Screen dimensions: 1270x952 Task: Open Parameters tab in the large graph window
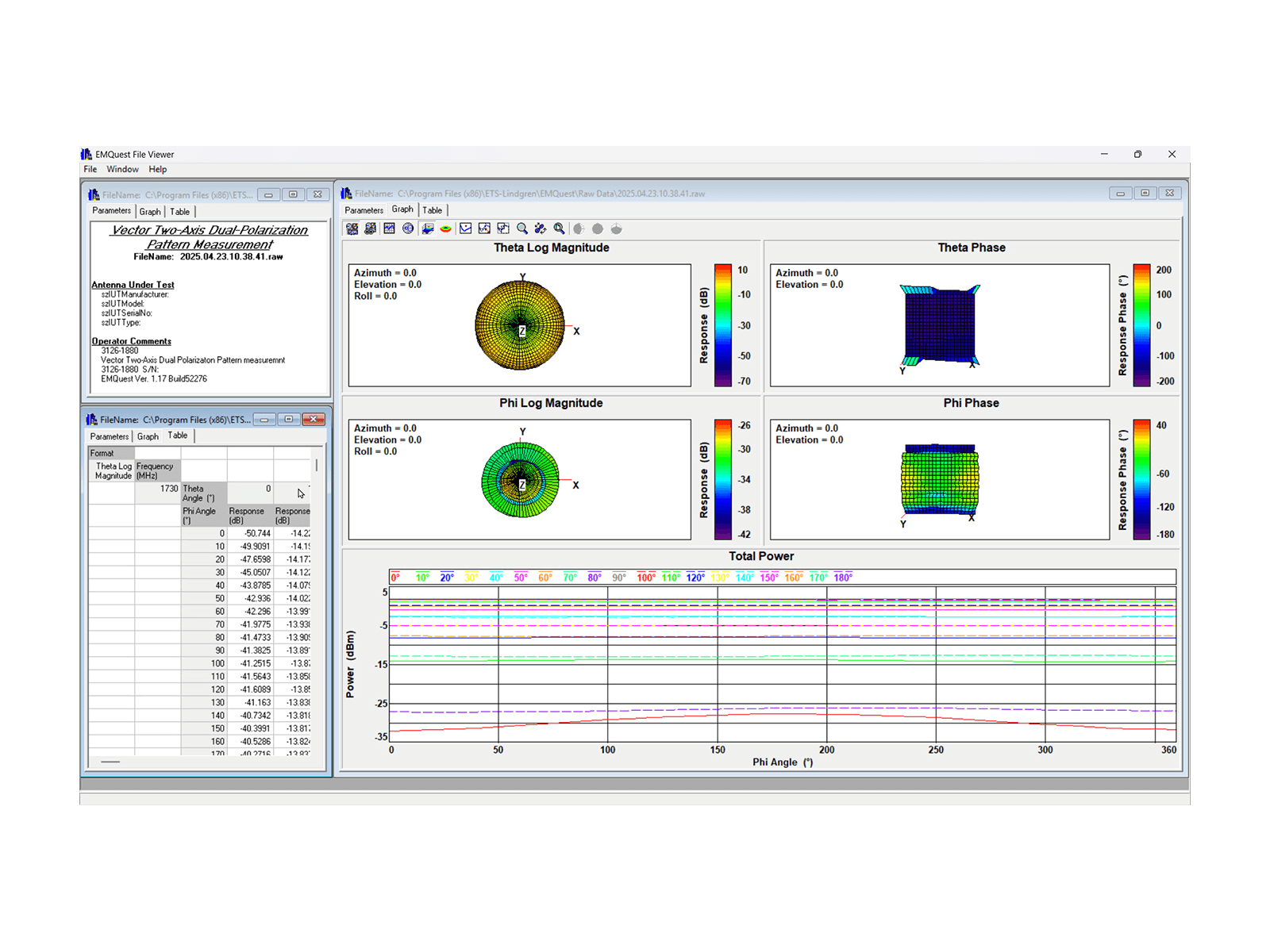click(x=364, y=210)
